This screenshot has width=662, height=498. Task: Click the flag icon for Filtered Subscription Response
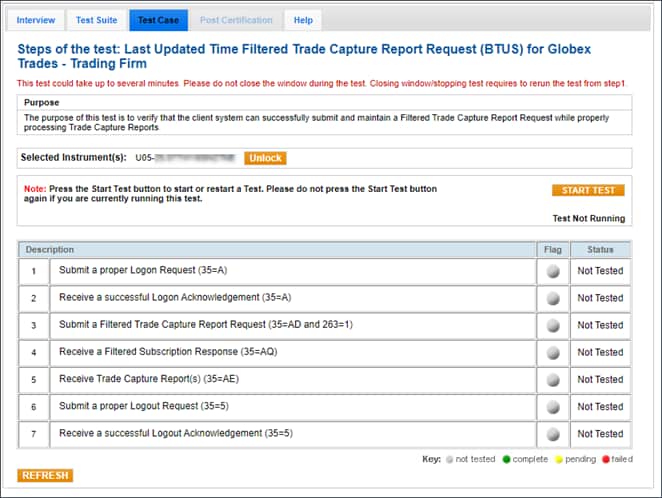click(x=553, y=353)
